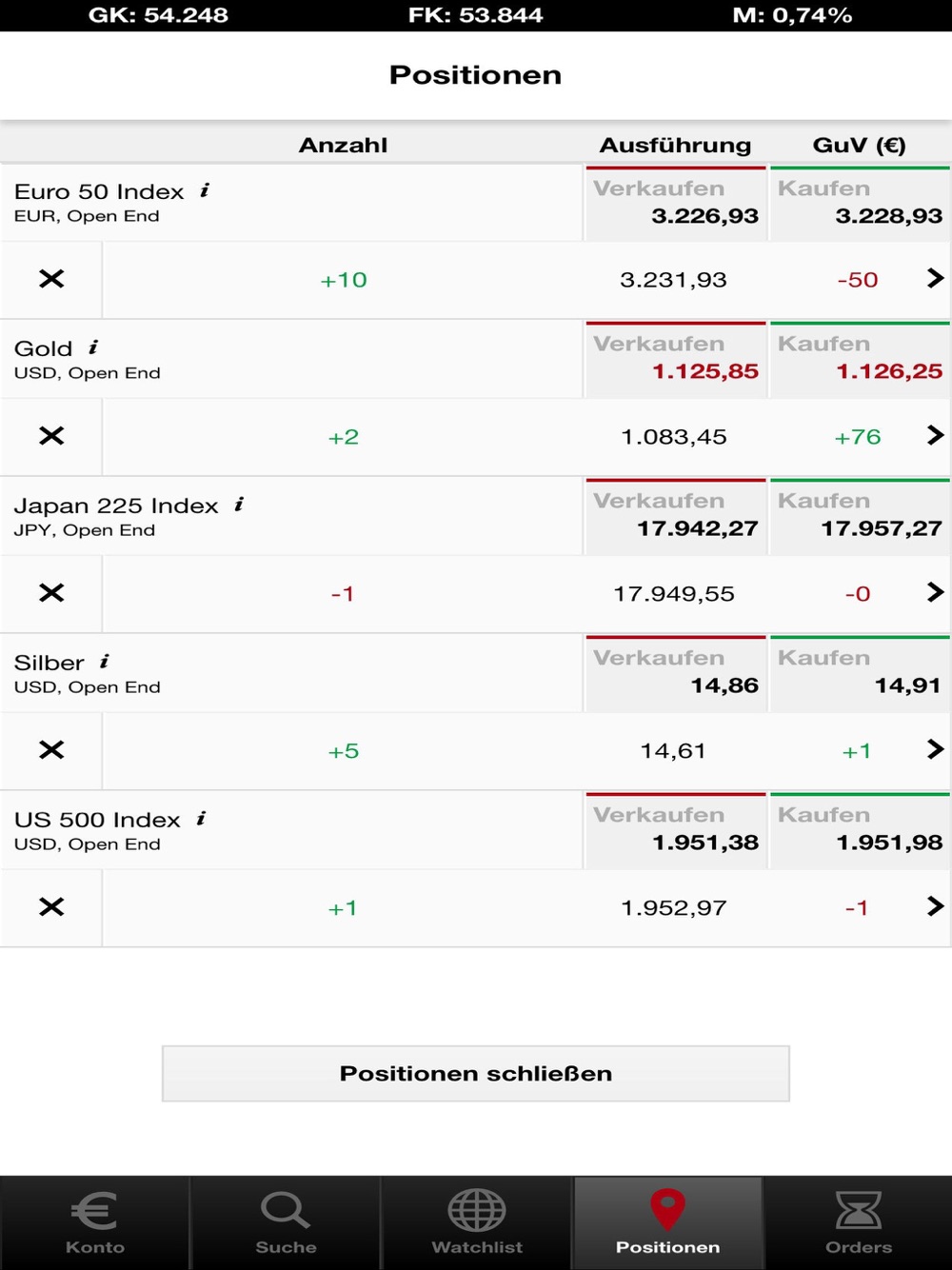
Task: Open info icon next to Gold
Action: 93,347
